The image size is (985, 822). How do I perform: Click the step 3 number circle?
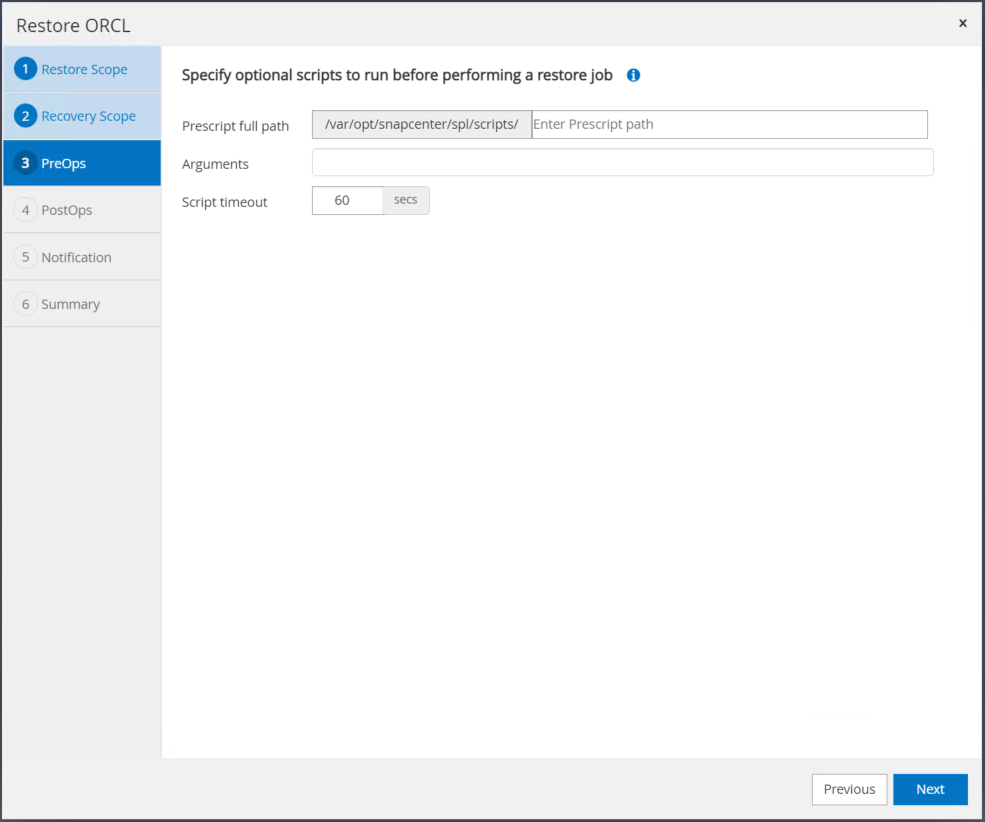[x=26, y=163]
